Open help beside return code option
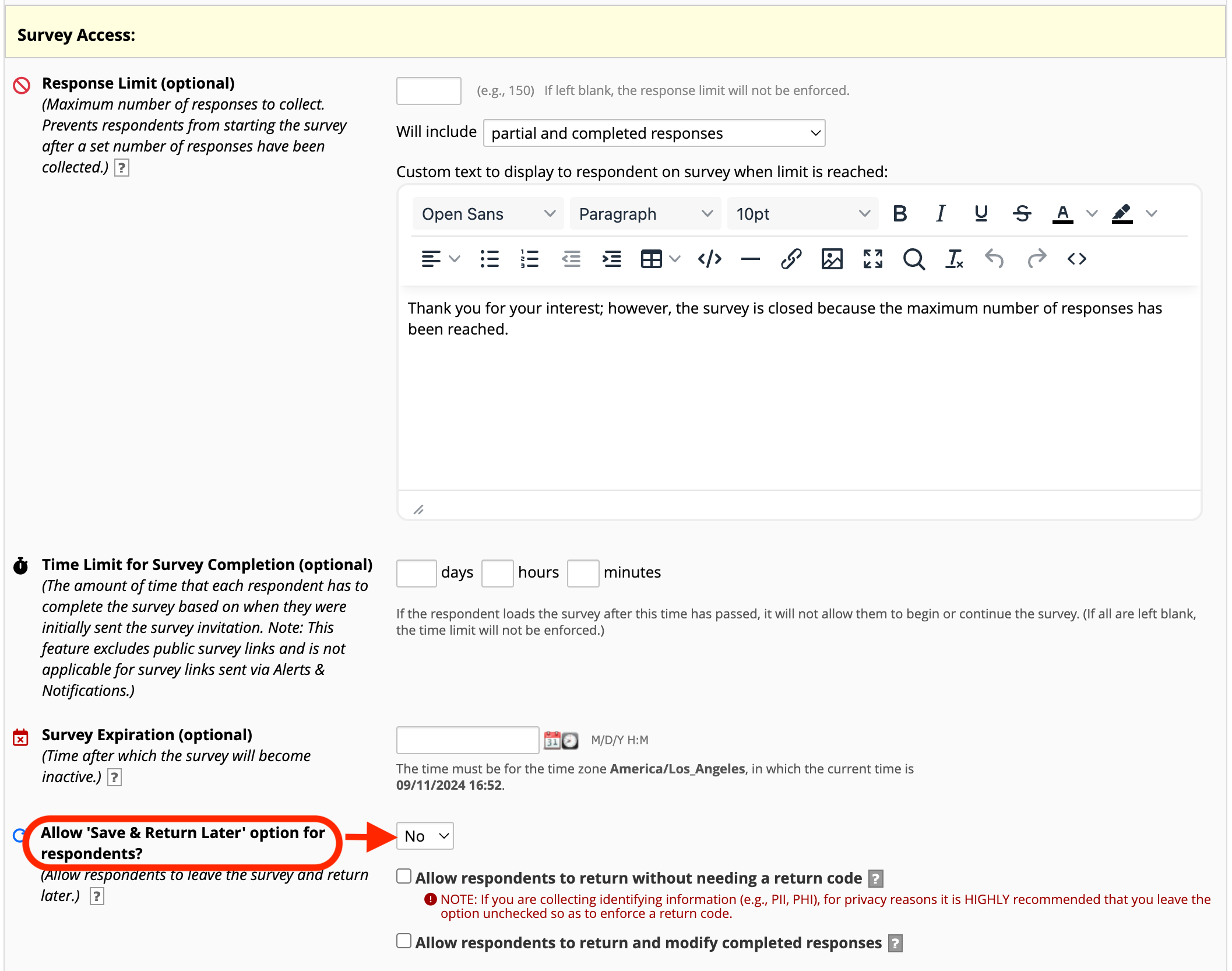 (x=875, y=878)
